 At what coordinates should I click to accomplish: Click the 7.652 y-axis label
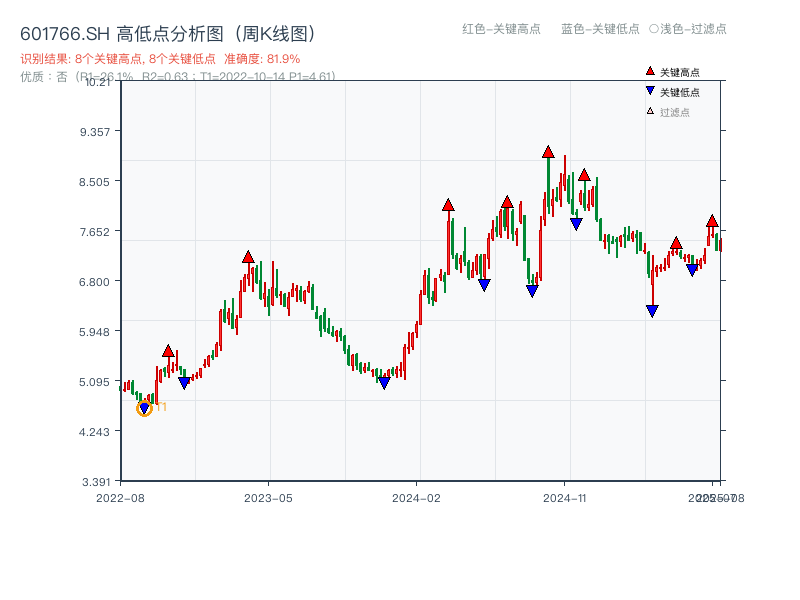94,232
